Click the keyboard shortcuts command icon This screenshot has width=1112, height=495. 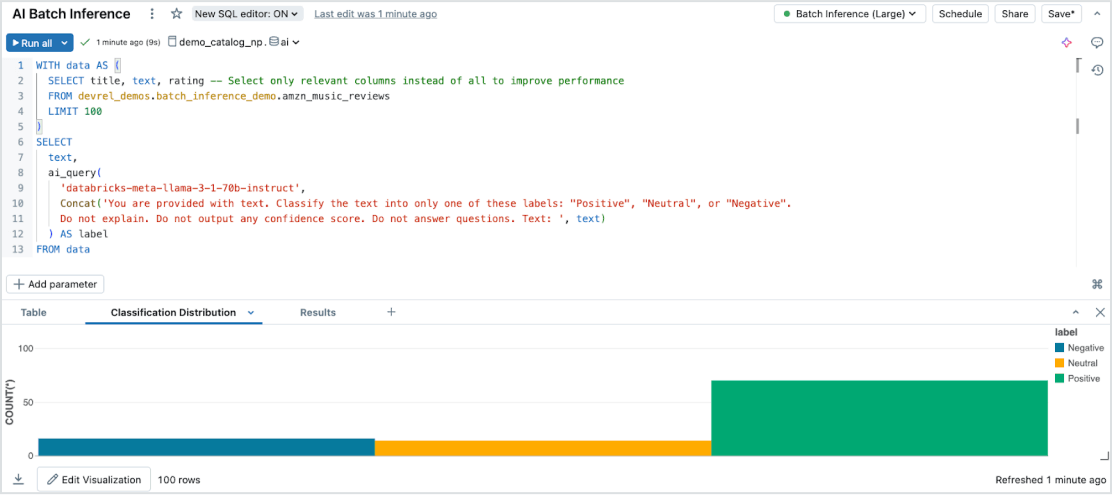pos(1097,284)
